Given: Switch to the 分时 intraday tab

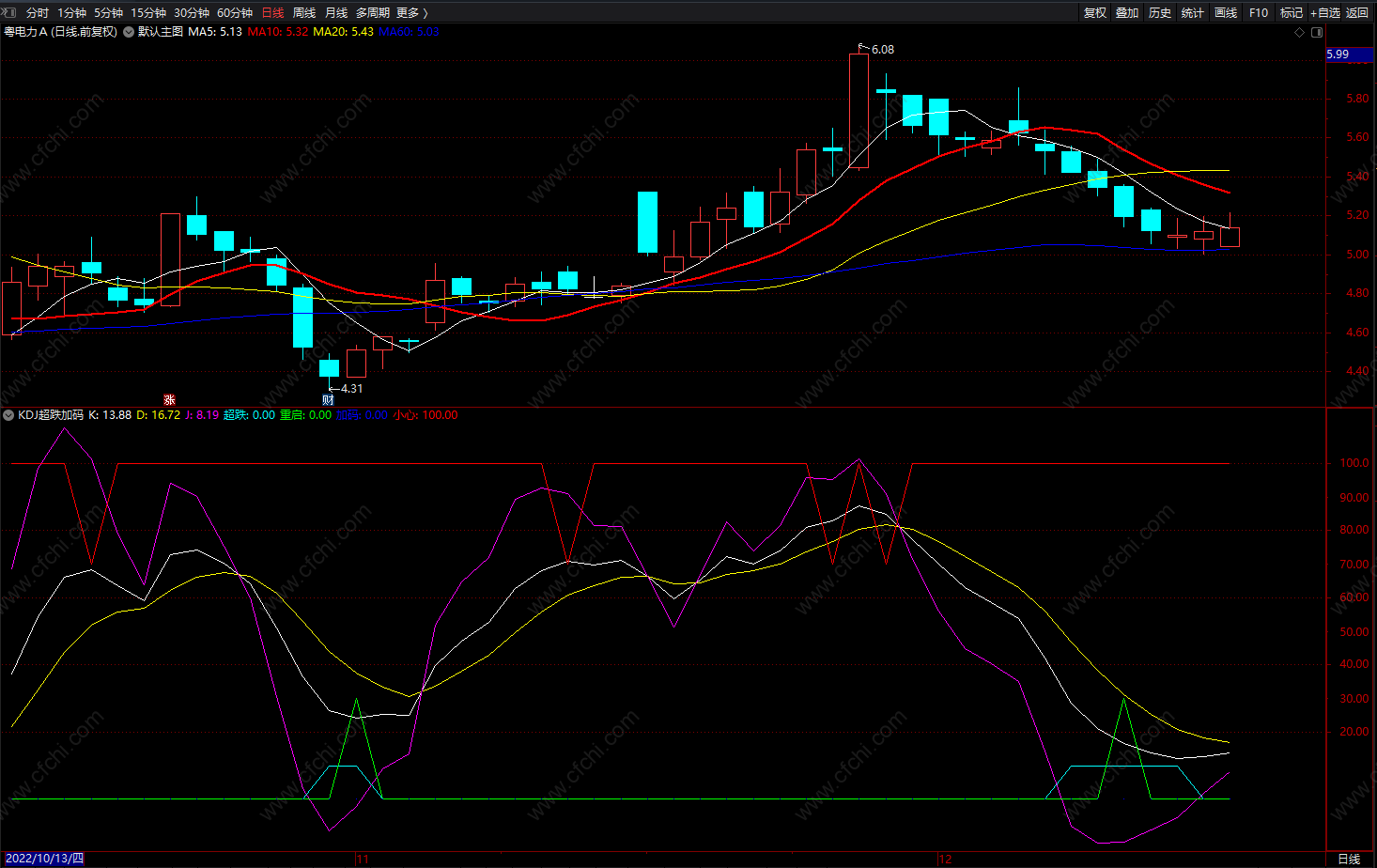Looking at the screenshot, I should [38, 12].
